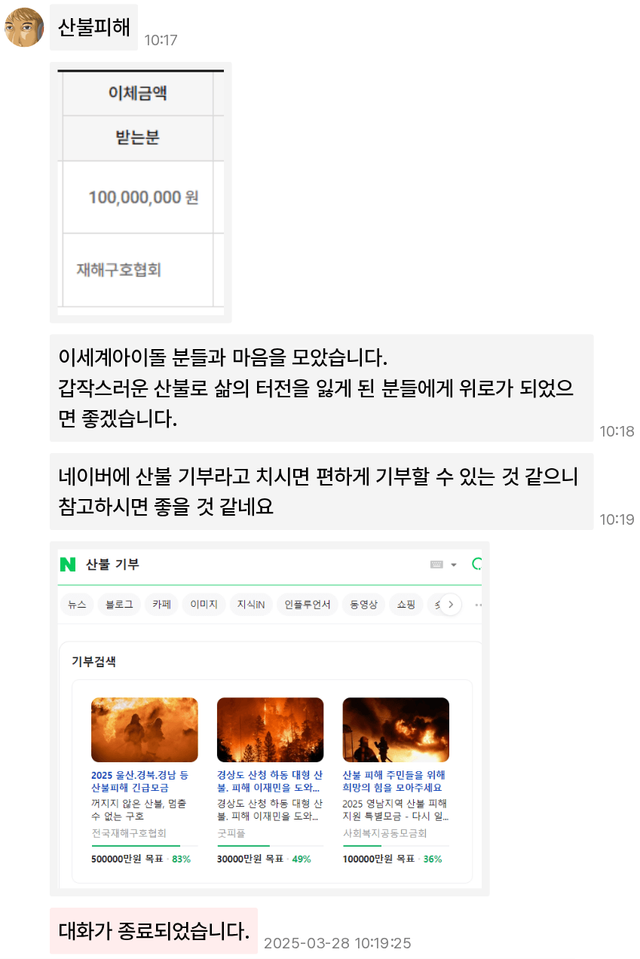The height and width of the screenshot is (959, 640).
Task: Select the 인플루언서 tab
Action: pyautogui.click(x=307, y=604)
